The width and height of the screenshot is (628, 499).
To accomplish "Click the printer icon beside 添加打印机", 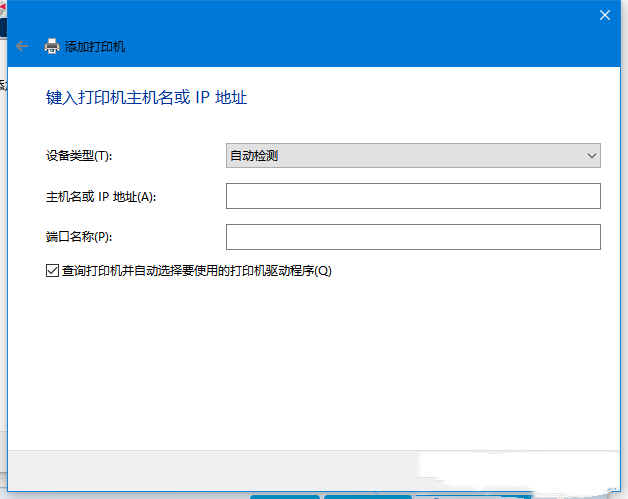I will pos(52,46).
